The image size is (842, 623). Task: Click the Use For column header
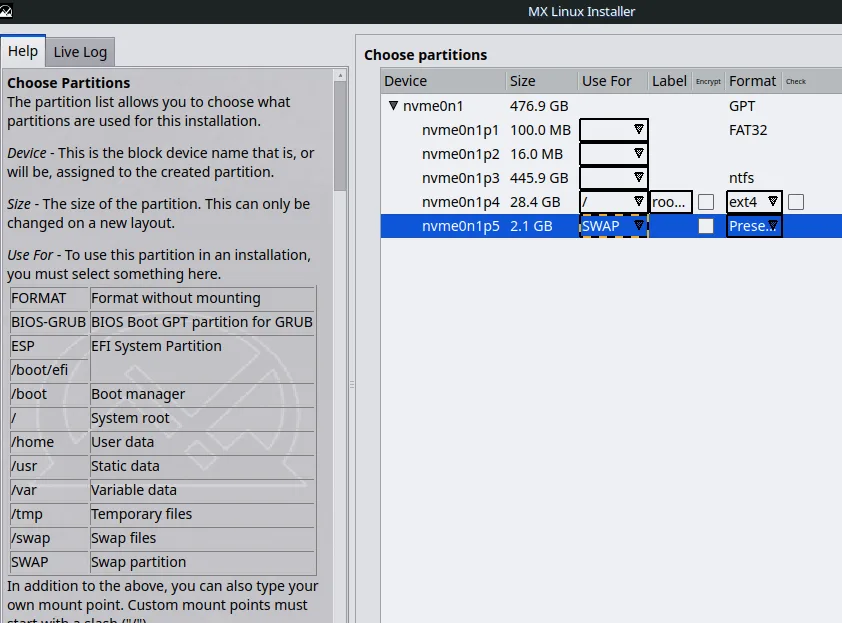(613, 81)
